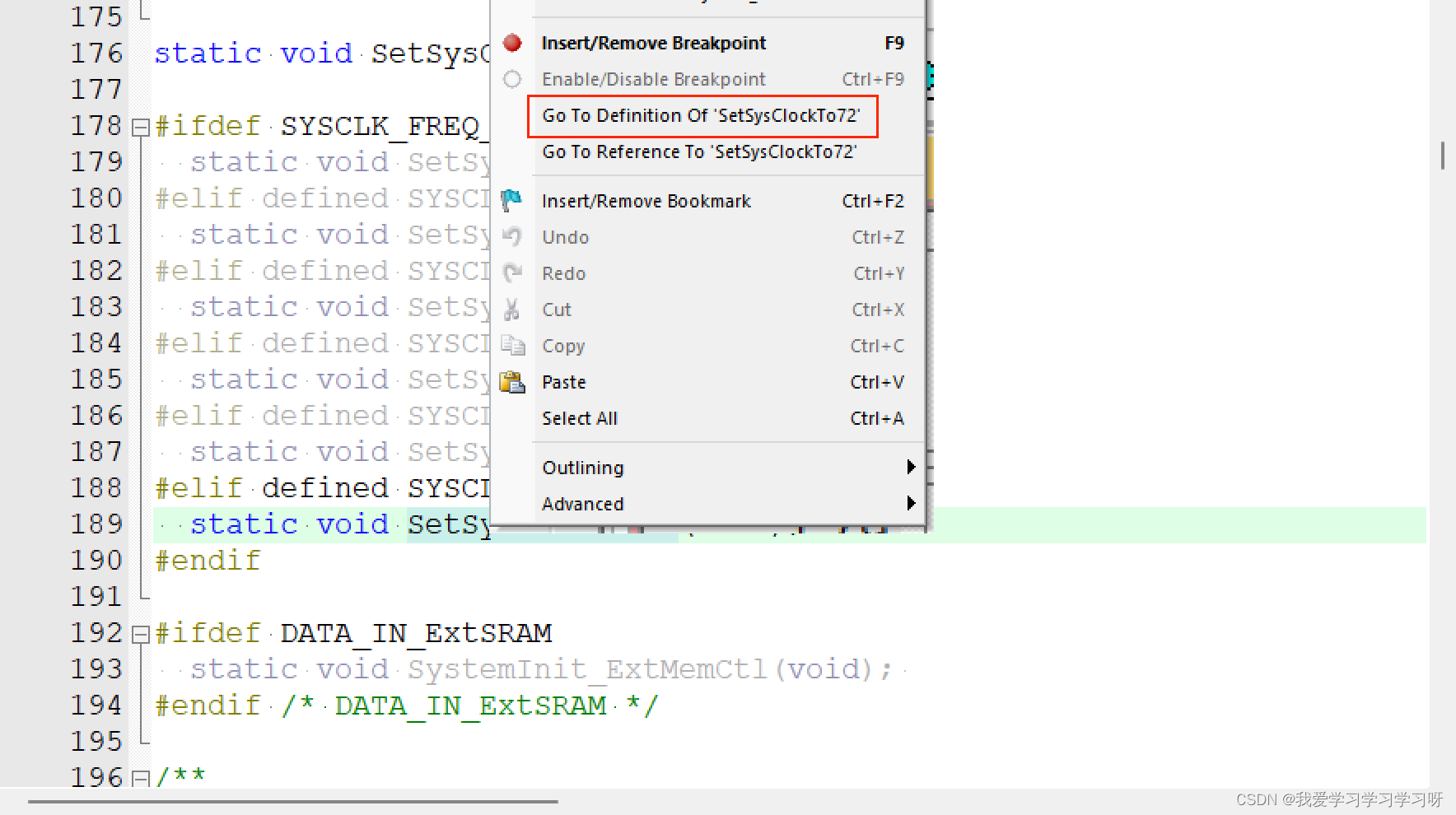Choose Insert/Remove Bookmark
Viewport: 1456px width, 815px height.
click(x=708, y=201)
